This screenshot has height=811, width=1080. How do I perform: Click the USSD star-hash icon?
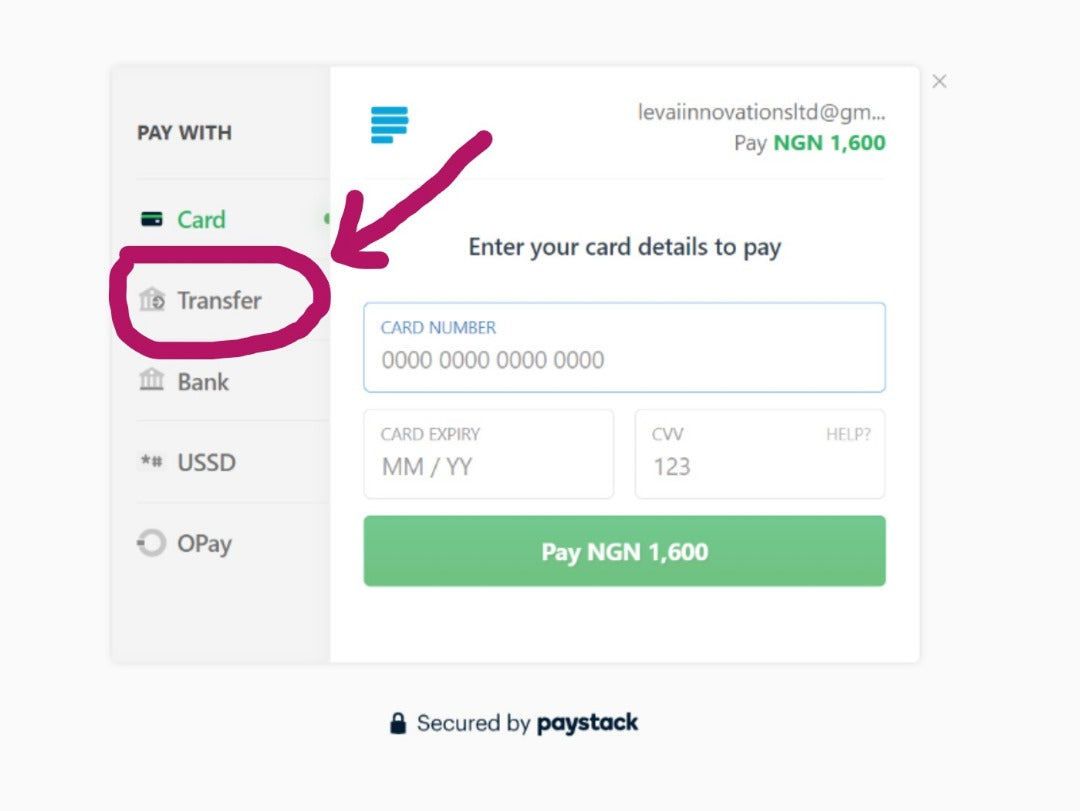click(x=152, y=463)
